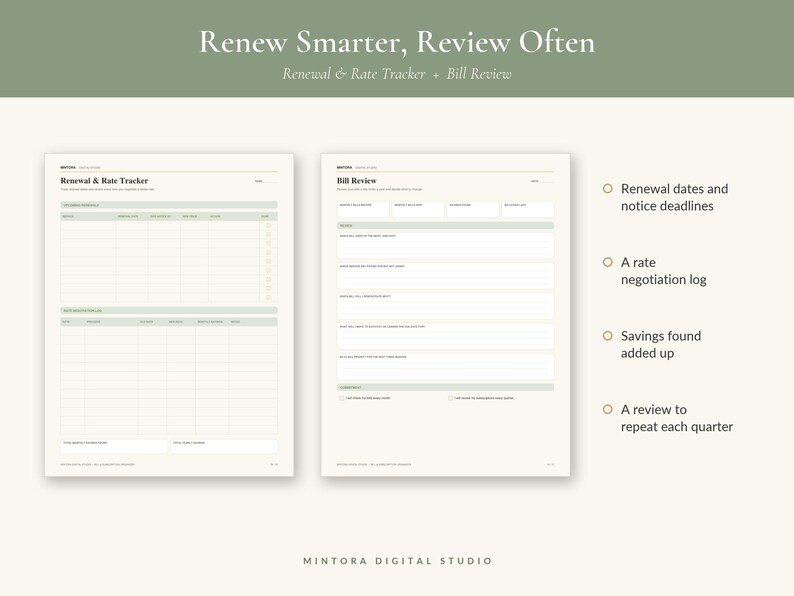Click the auto-pay or due date question box

[x=446, y=336]
